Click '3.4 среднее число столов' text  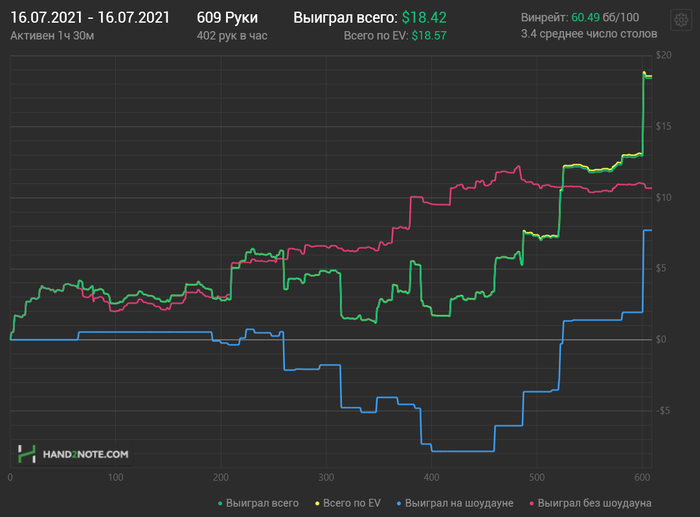589,34
